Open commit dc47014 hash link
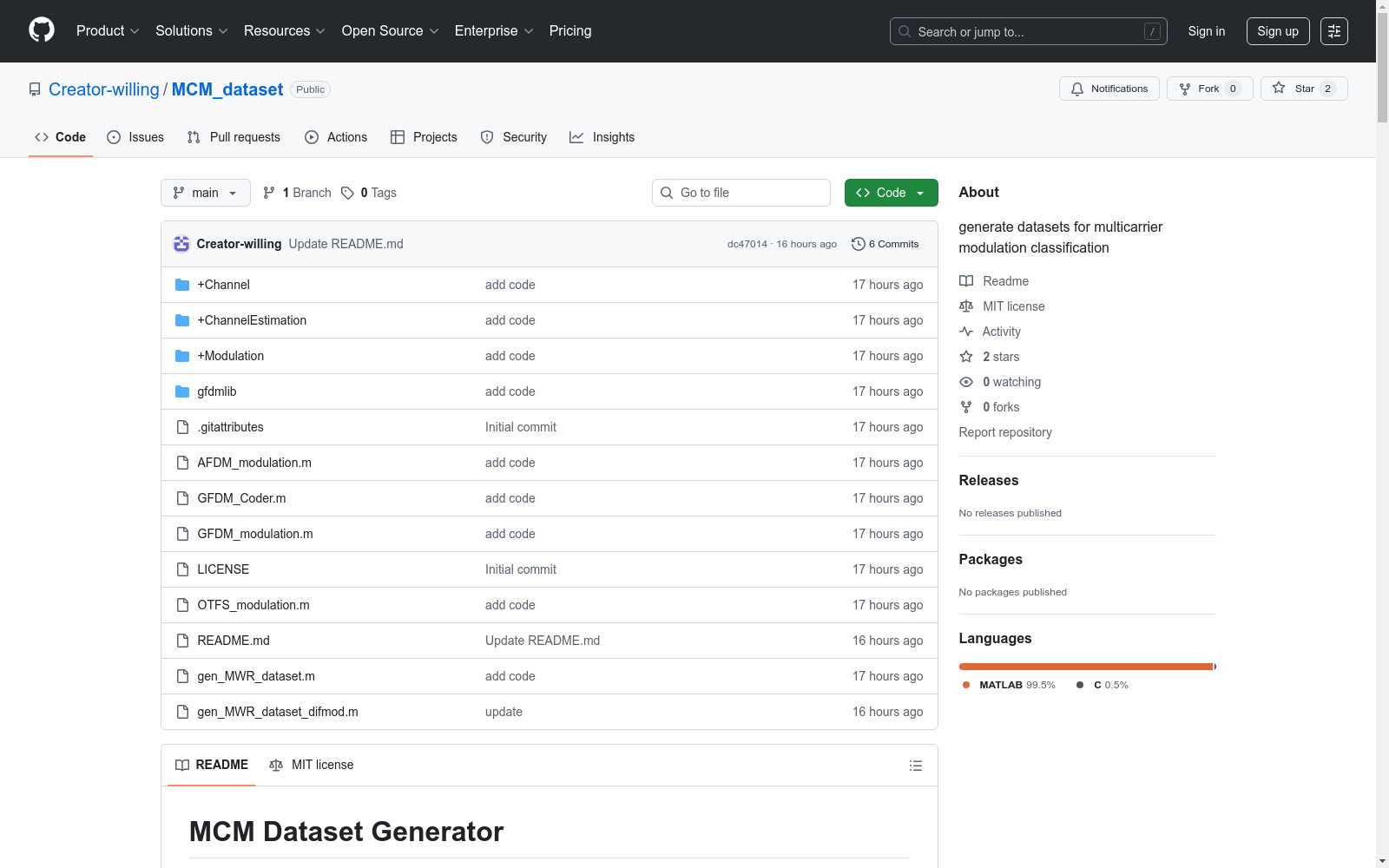The image size is (1389, 868). 747,244
